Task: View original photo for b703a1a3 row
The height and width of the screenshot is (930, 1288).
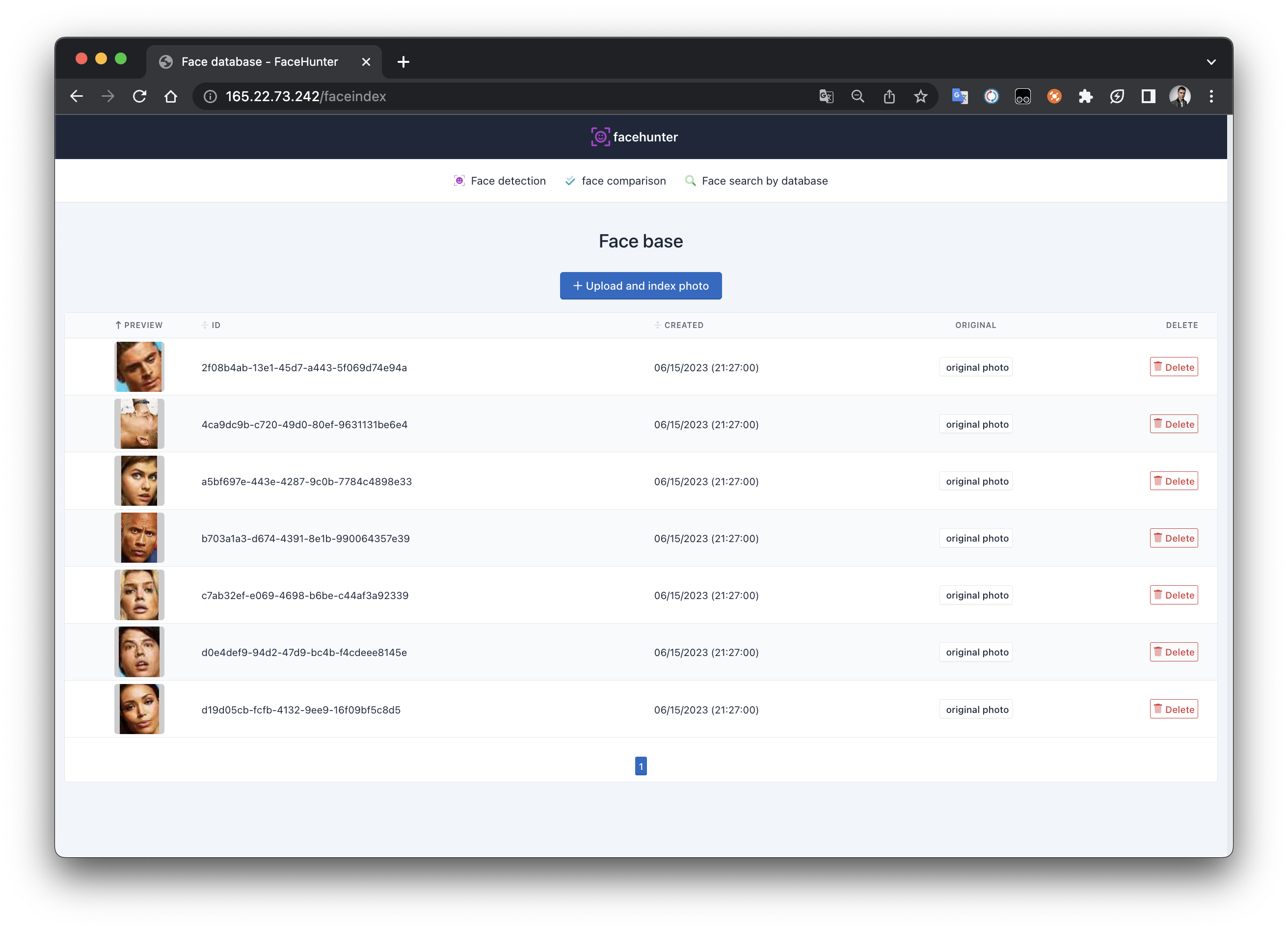Action: click(x=976, y=538)
